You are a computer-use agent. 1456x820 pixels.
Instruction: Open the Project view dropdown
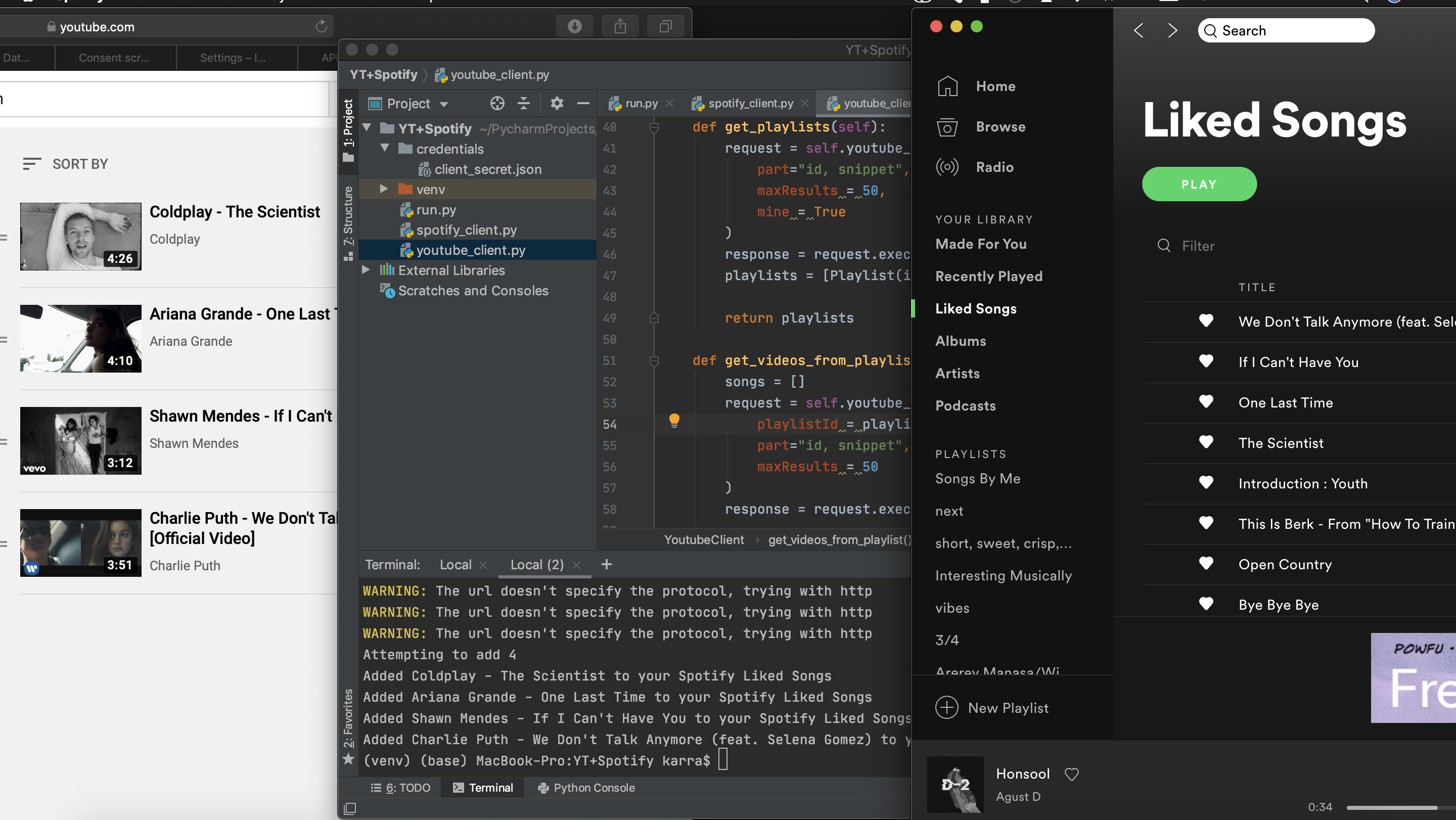(x=444, y=104)
